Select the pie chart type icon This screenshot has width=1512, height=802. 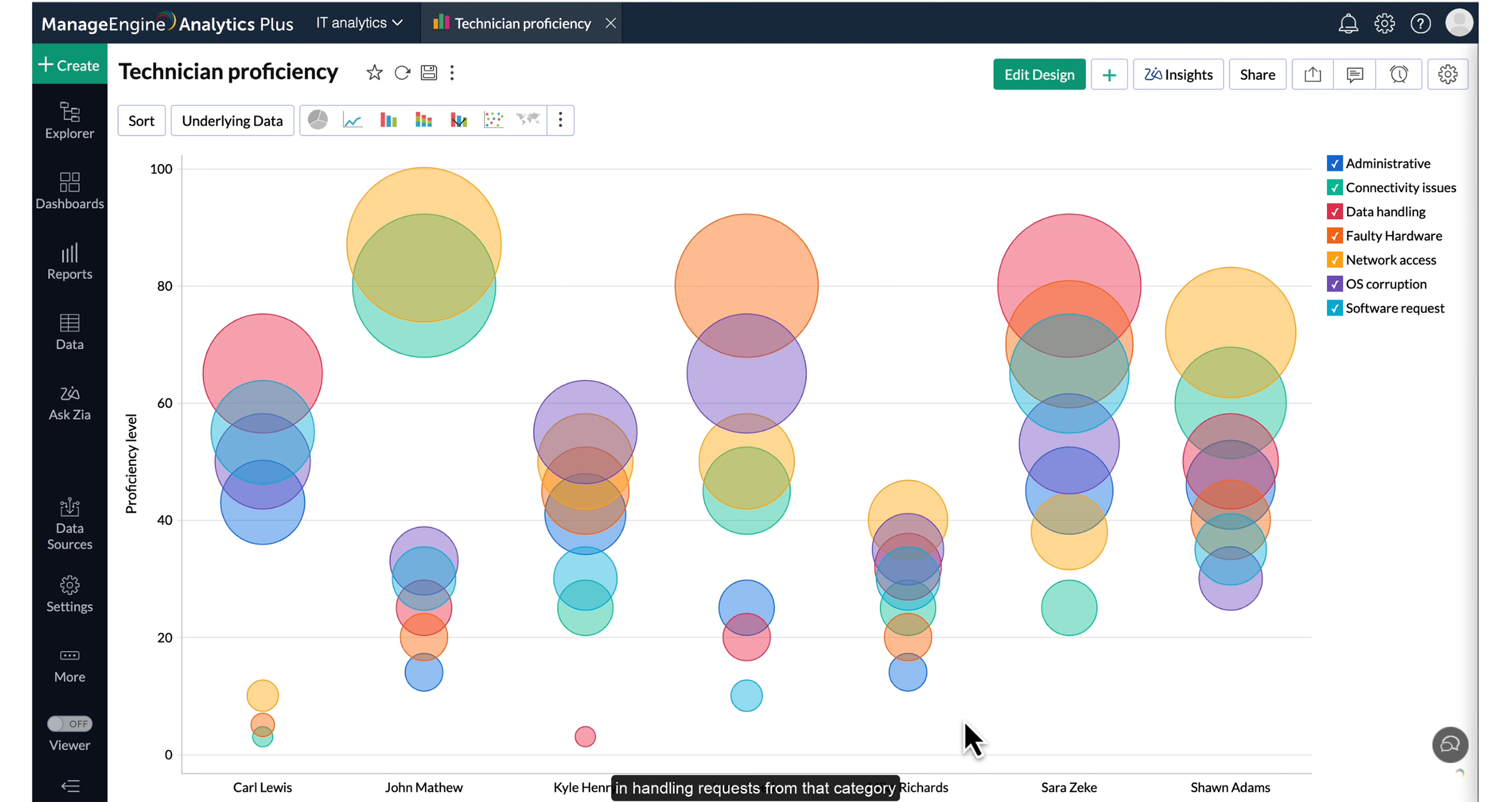pyautogui.click(x=317, y=120)
